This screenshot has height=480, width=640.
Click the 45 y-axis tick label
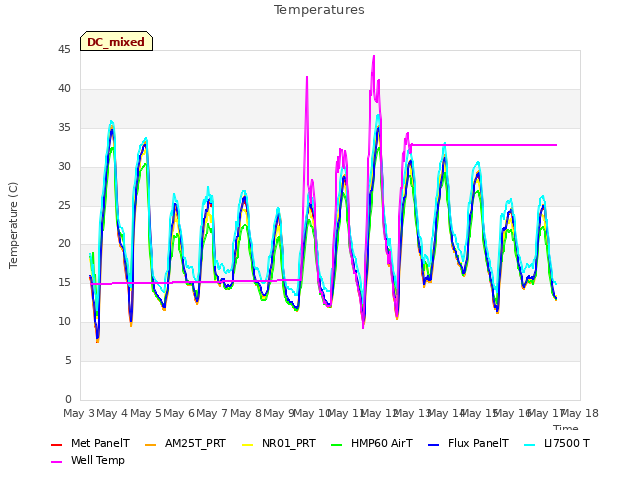(64, 50)
